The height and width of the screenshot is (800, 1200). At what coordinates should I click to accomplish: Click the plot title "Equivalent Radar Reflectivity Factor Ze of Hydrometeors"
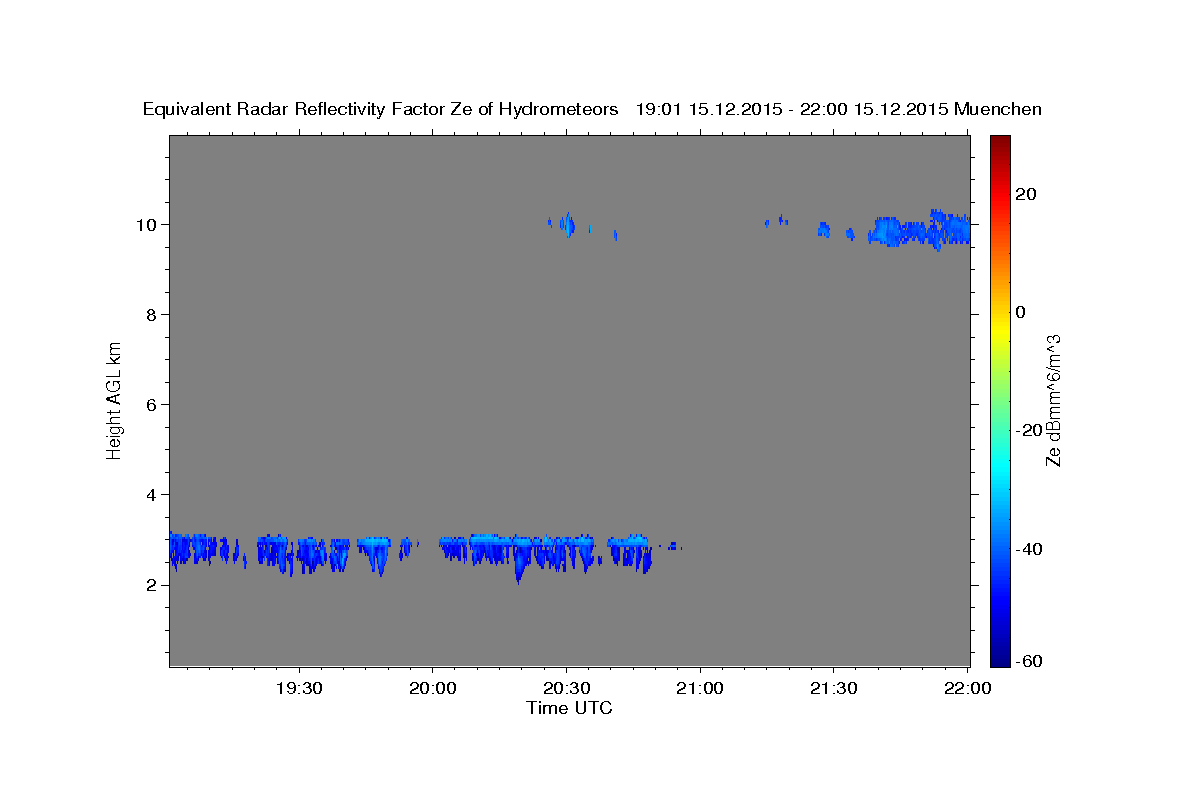tap(380, 110)
